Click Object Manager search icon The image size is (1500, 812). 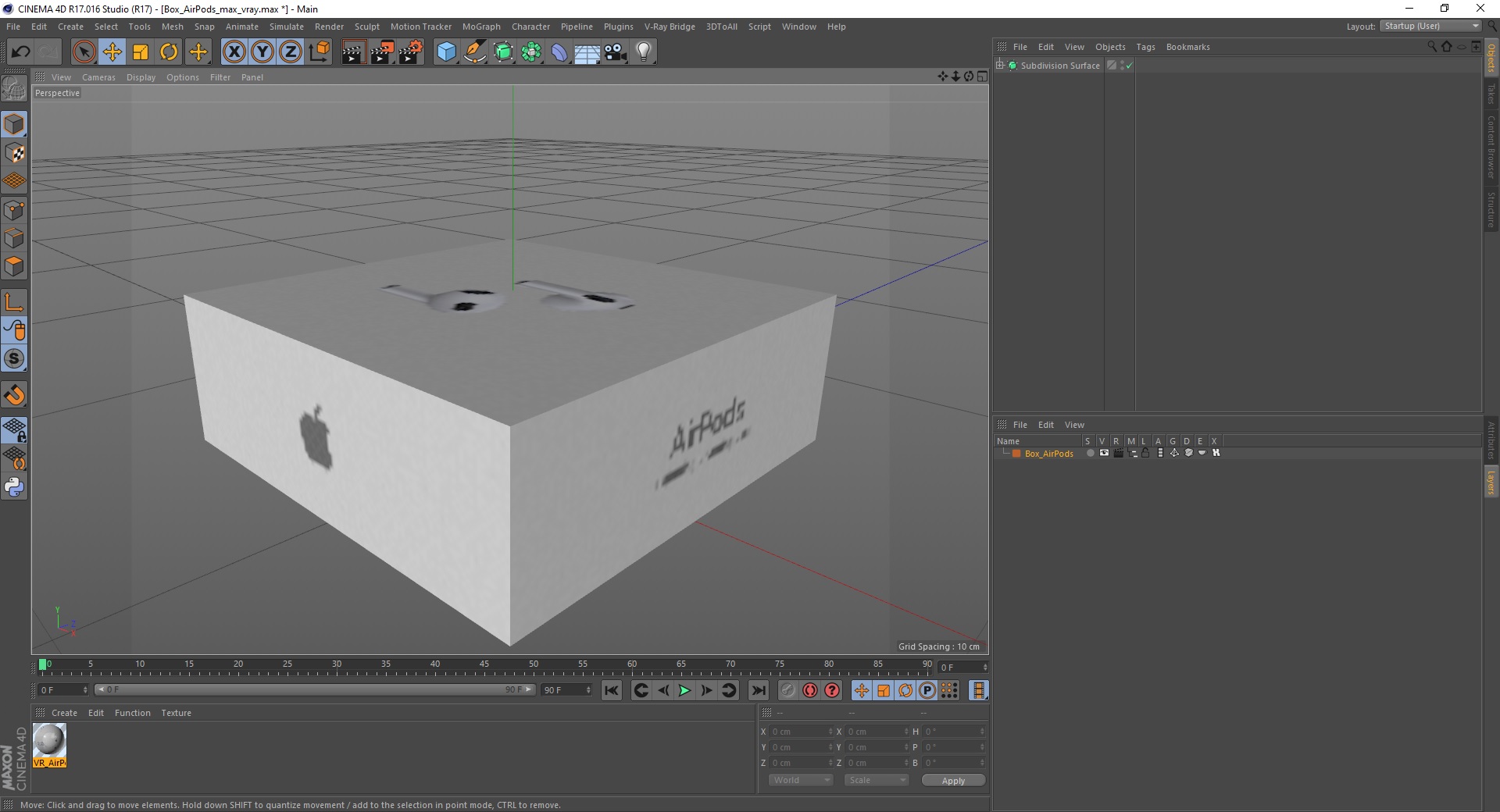[x=1431, y=47]
